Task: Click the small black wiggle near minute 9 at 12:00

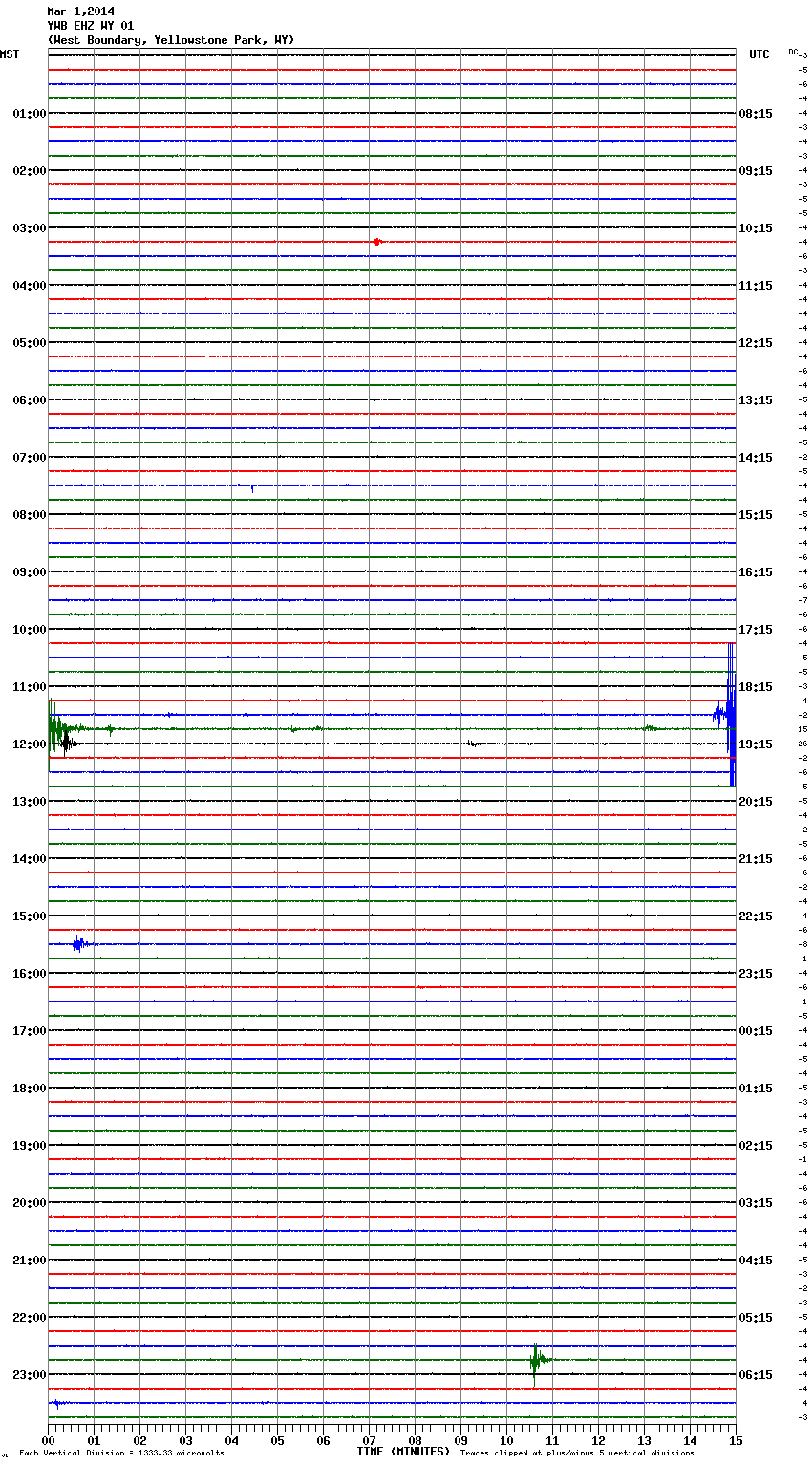Action: tap(472, 744)
